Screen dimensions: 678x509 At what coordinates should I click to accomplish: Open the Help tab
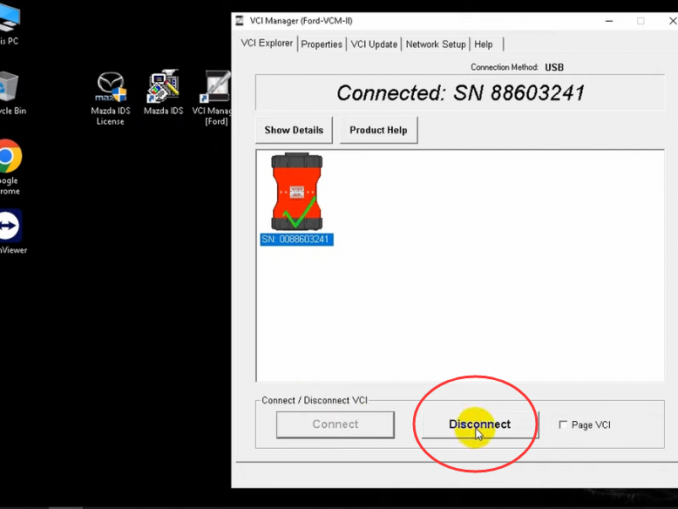(x=483, y=44)
